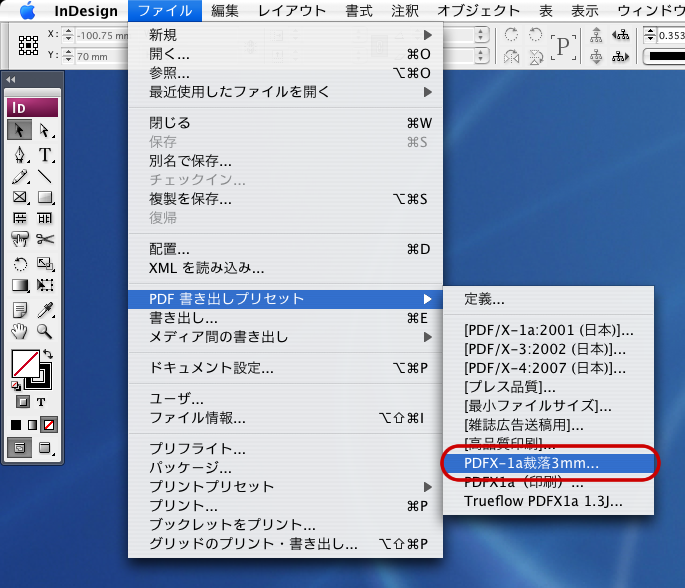Apply the black color button
Viewport: 685px width, 588px height.
coord(16,425)
